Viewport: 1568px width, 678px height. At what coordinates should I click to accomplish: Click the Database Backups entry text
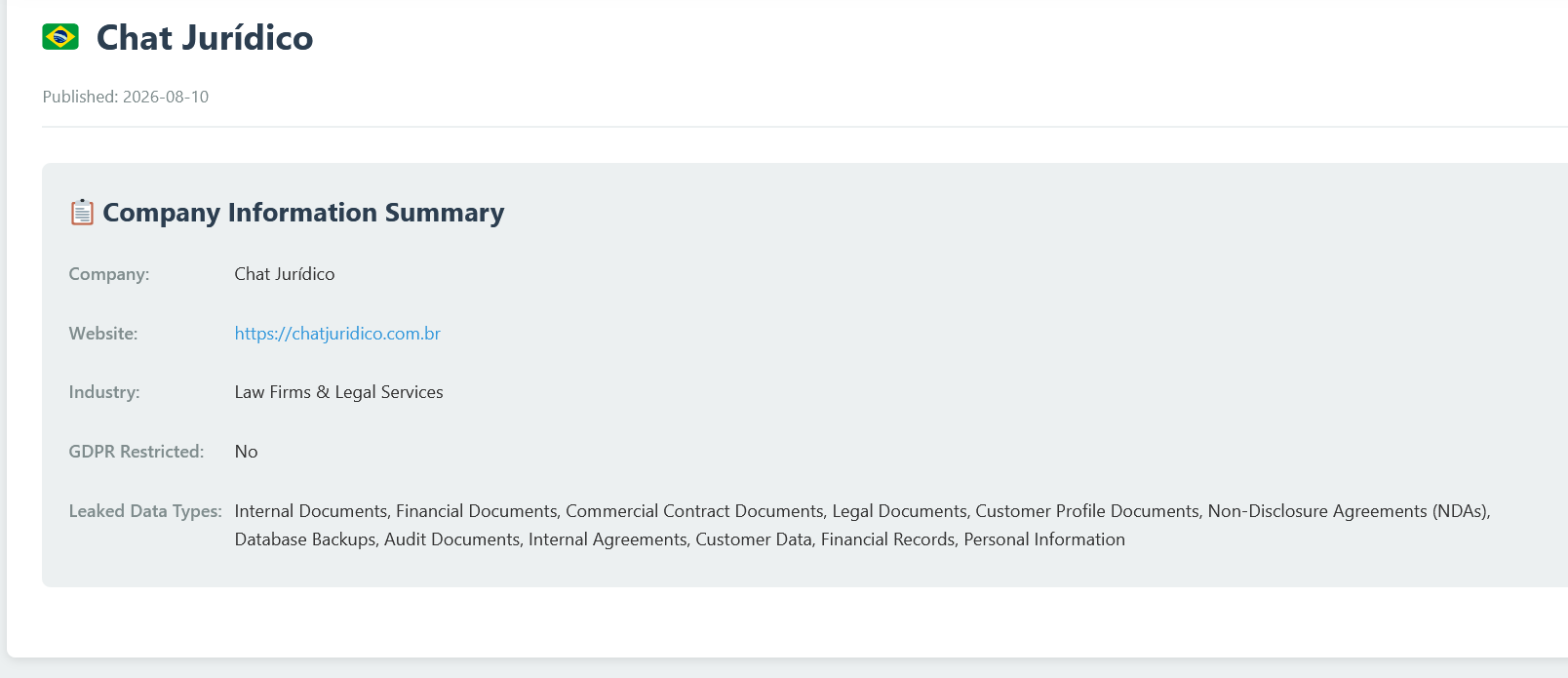click(x=305, y=539)
